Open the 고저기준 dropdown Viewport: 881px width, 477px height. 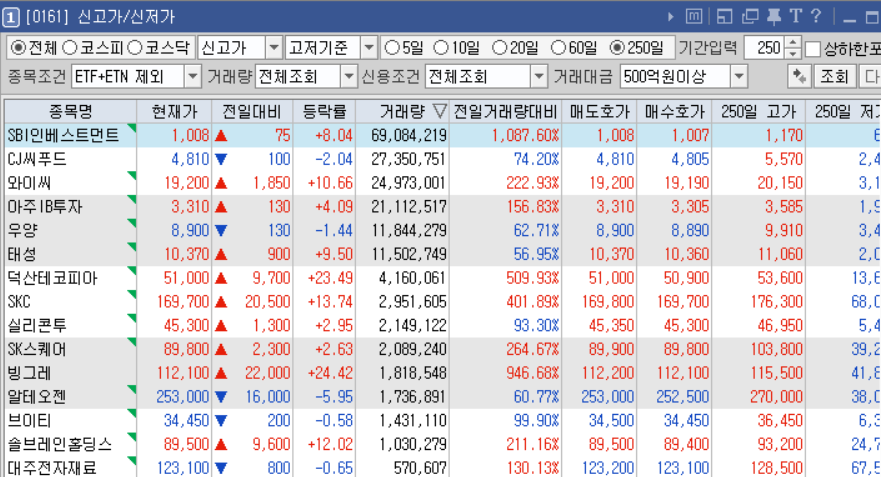tap(369, 48)
